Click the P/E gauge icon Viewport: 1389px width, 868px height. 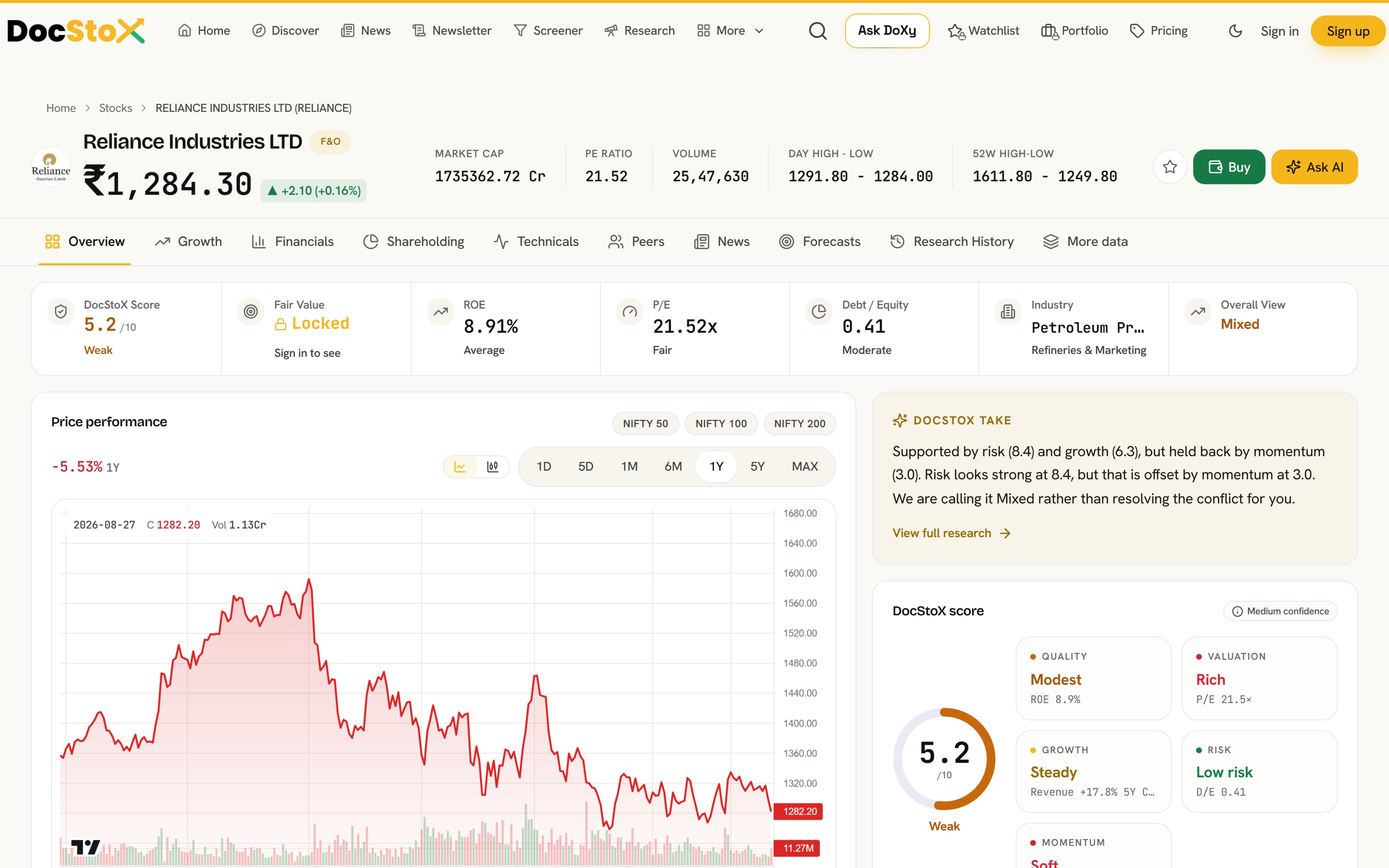tap(630, 312)
